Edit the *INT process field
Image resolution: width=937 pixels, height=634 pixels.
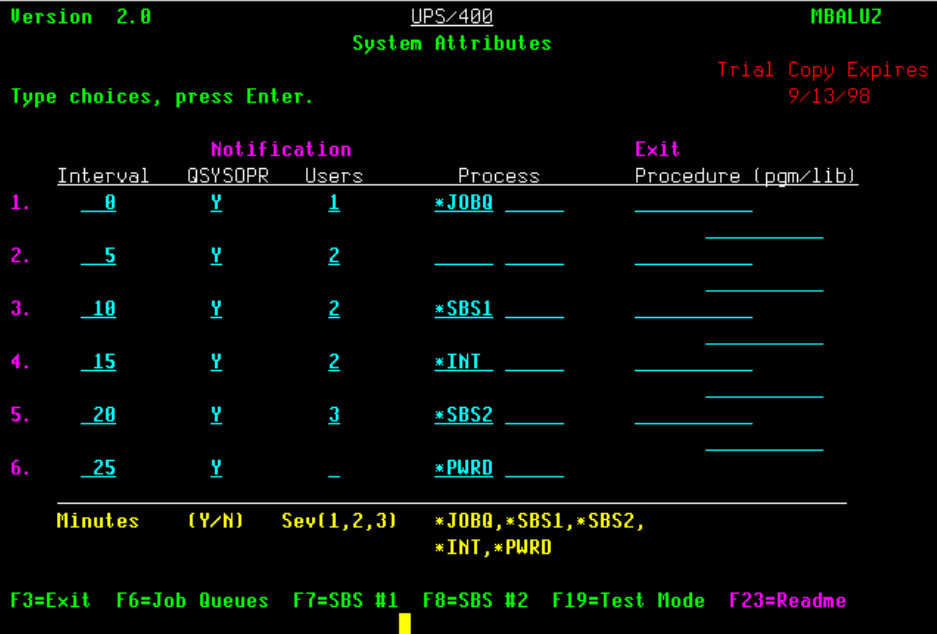pos(464,362)
